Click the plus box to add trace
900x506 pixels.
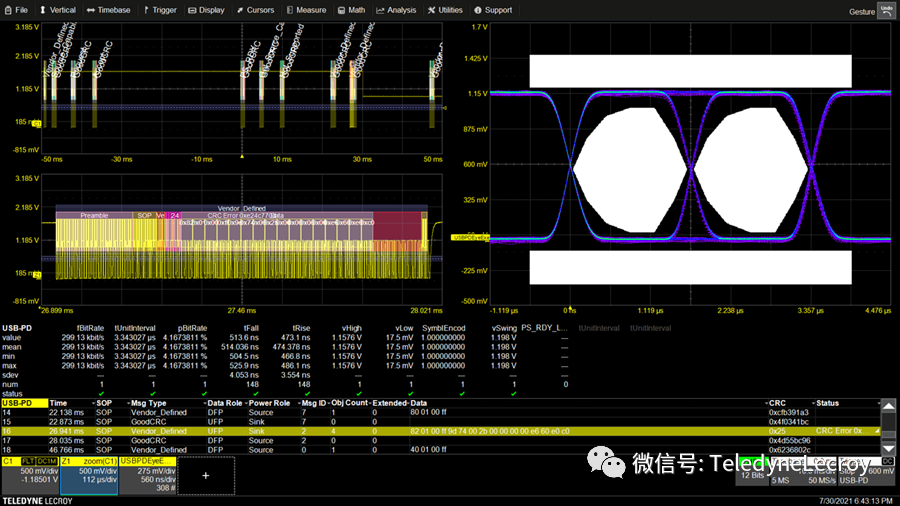coord(206,477)
